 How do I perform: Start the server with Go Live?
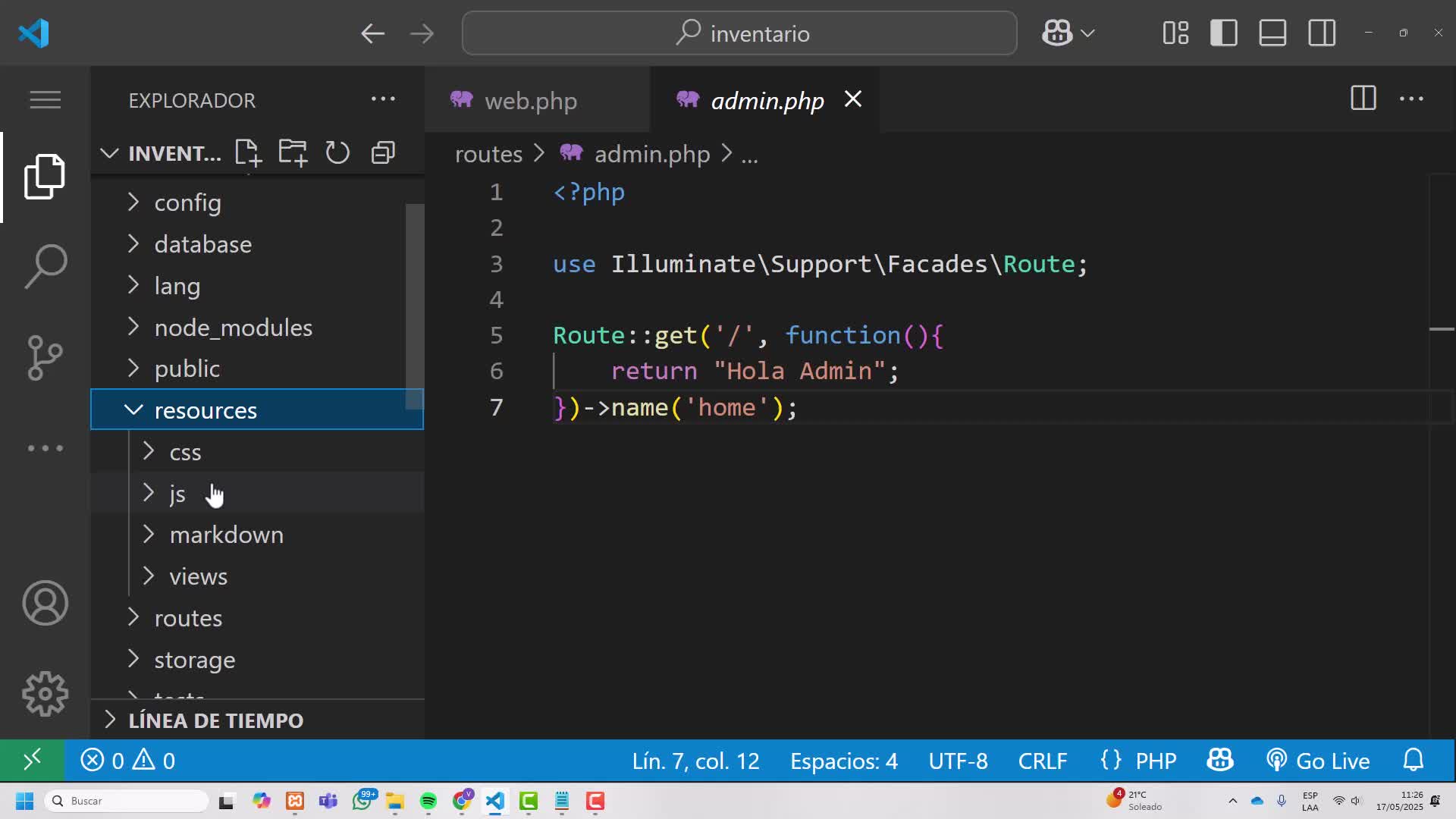[x=1318, y=761]
